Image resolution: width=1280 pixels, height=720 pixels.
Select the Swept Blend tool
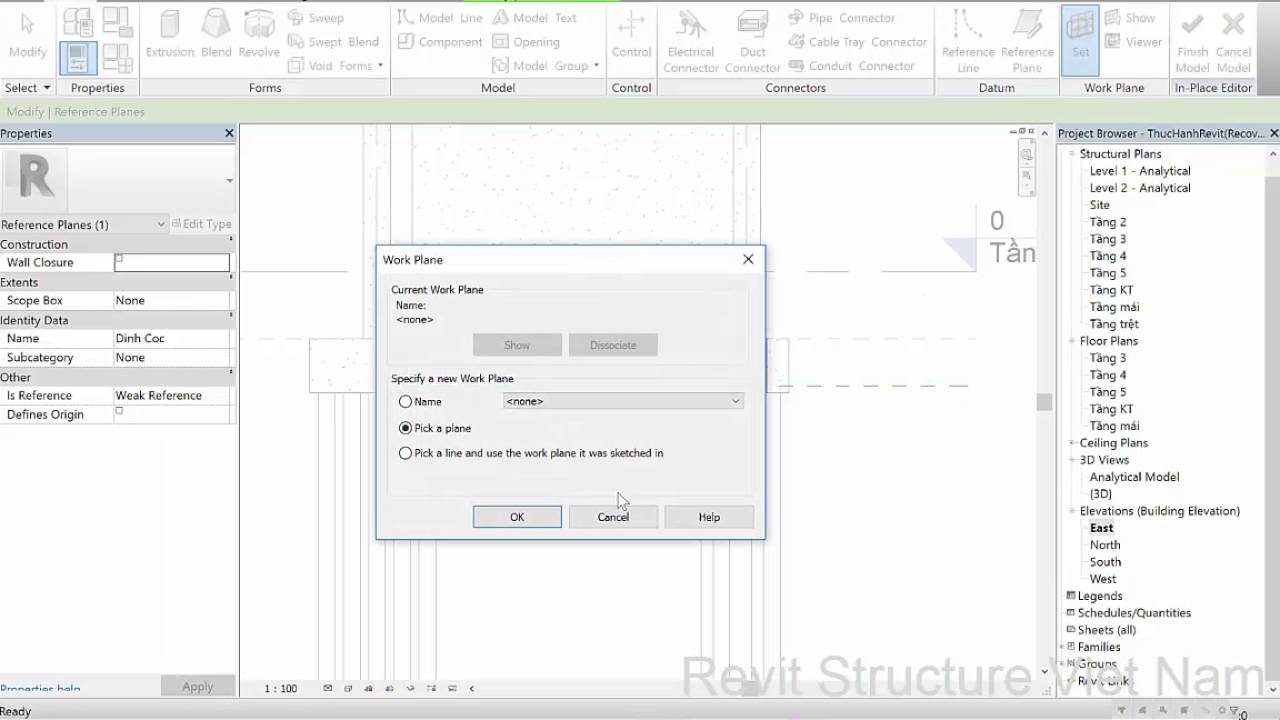pyautogui.click(x=334, y=42)
